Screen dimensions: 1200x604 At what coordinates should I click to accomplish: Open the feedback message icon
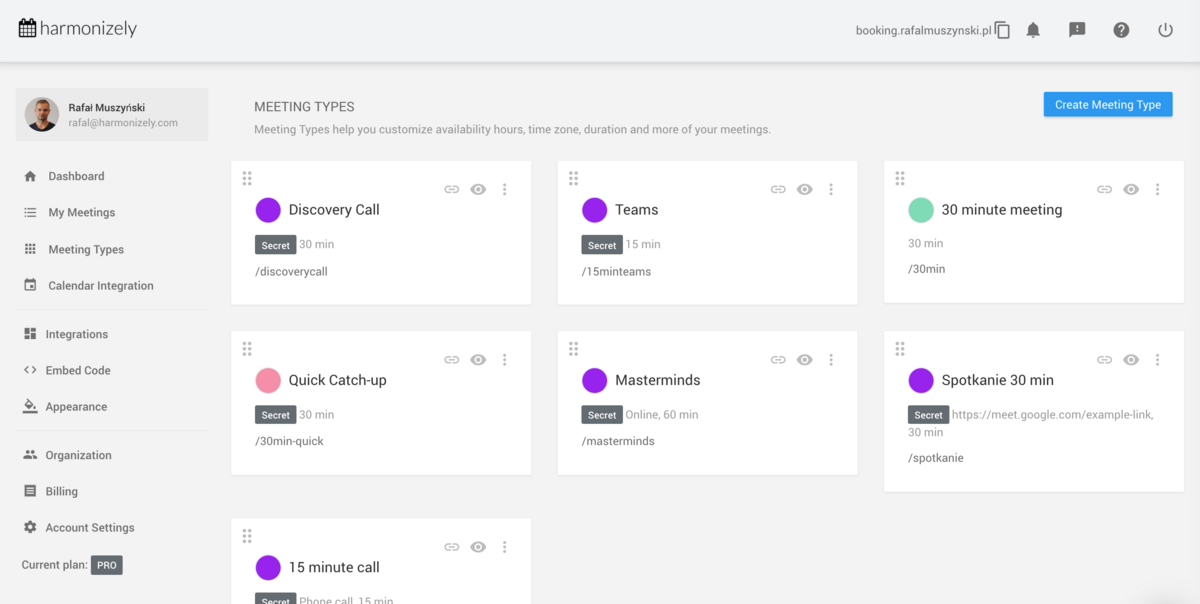(1077, 30)
